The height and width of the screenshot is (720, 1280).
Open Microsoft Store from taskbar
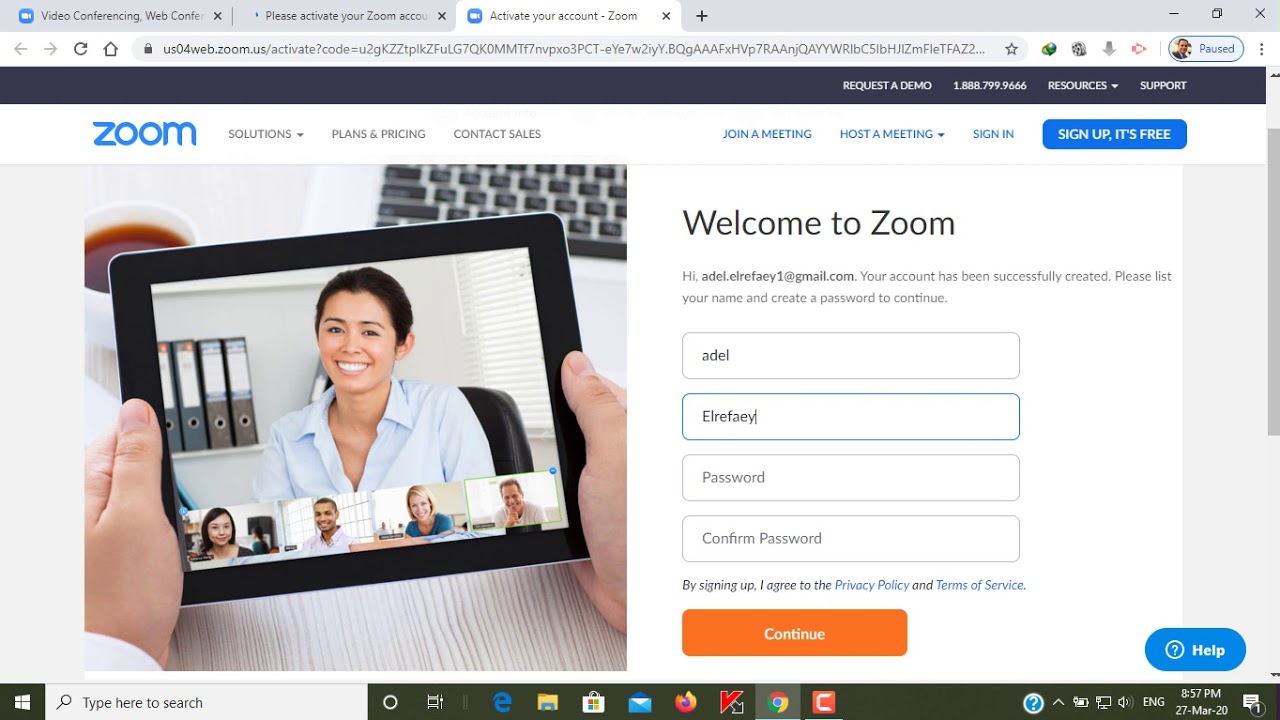click(x=594, y=702)
